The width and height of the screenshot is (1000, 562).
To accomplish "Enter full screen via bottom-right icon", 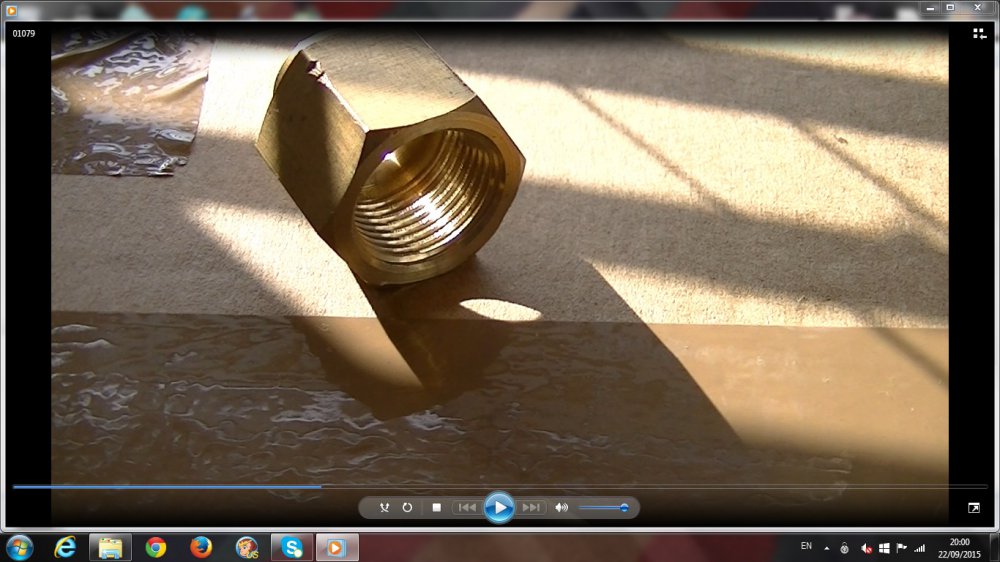I will click(x=974, y=508).
